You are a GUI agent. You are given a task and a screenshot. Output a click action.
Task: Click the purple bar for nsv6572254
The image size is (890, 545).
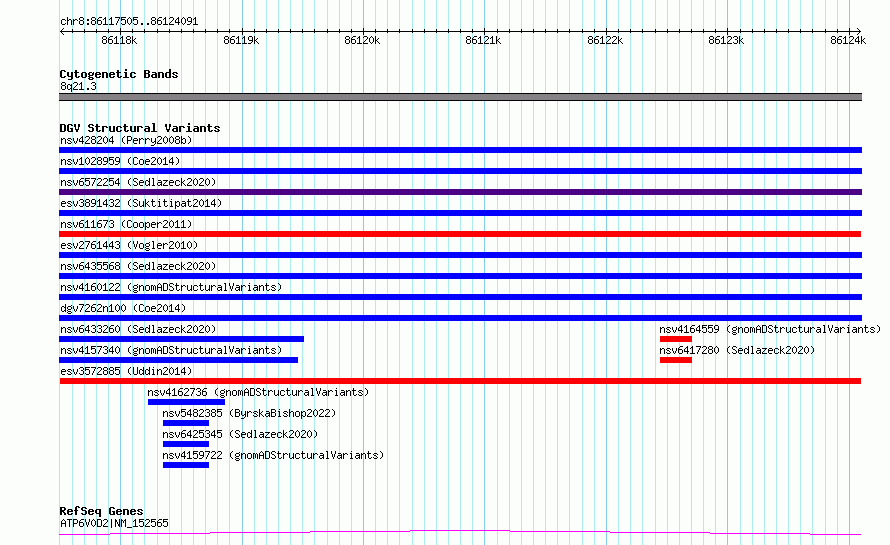[460, 192]
